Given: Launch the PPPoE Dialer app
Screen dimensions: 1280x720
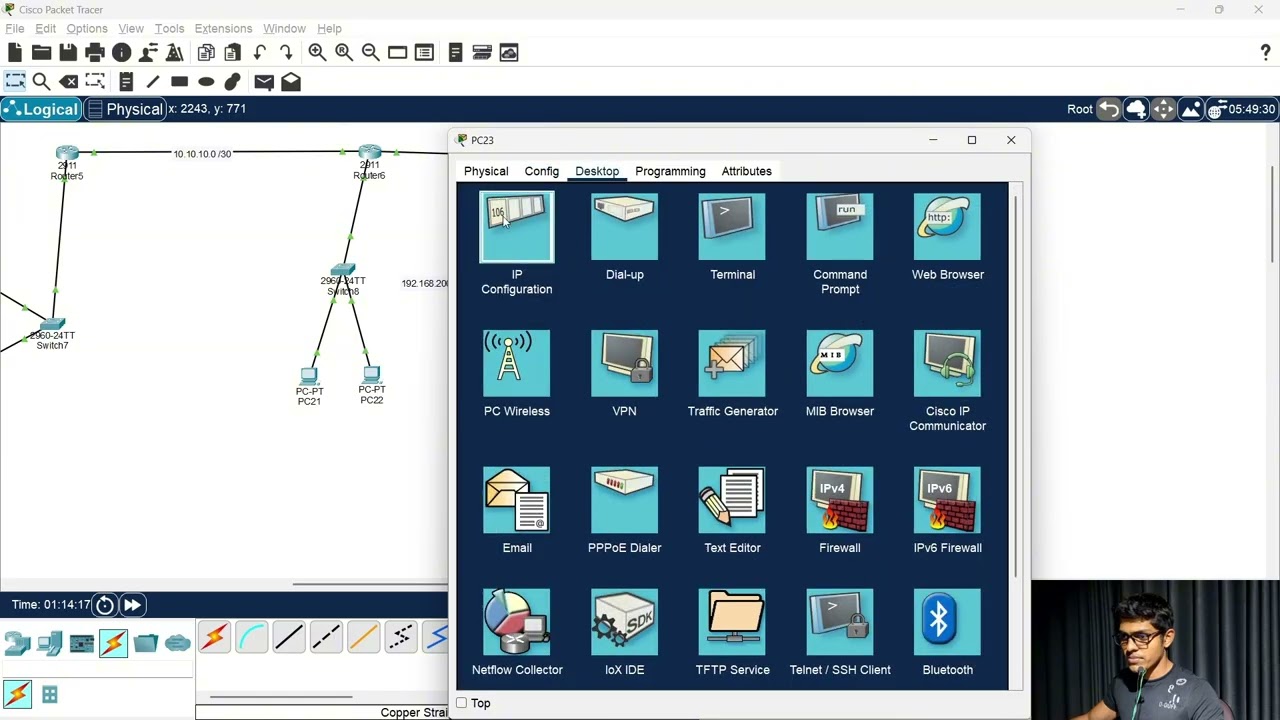Looking at the screenshot, I should click(x=625, y=500).
